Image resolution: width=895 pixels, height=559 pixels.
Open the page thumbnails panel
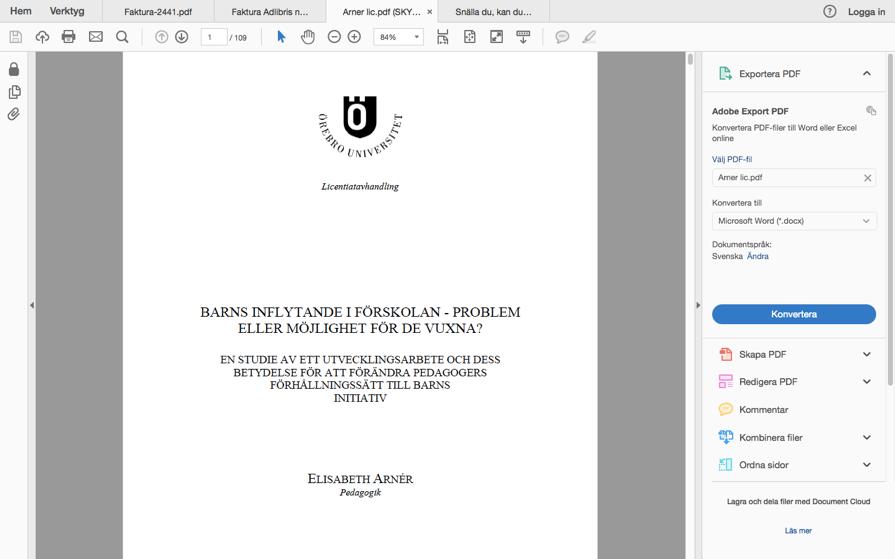[14, 92]
